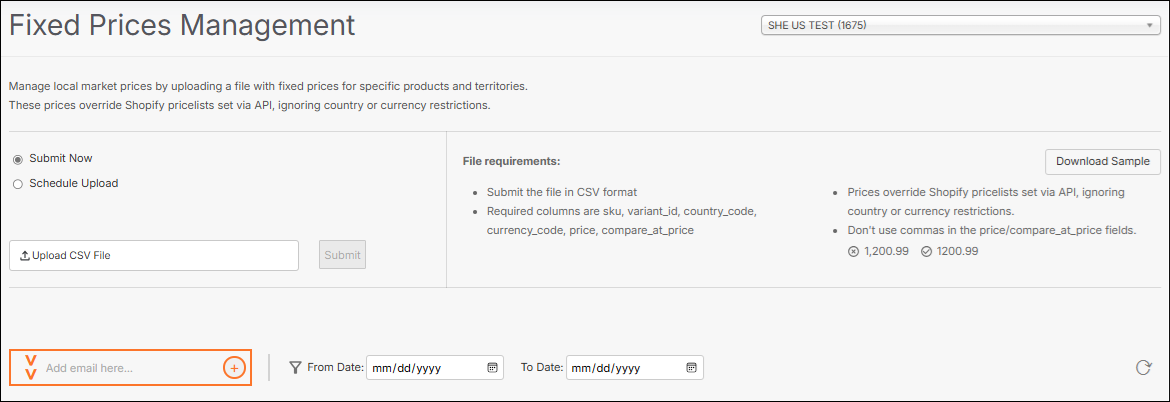The height and width of the screenshot is (402, 1170).
Task: Click the Download Sample button
Action: coord(1103,162)
